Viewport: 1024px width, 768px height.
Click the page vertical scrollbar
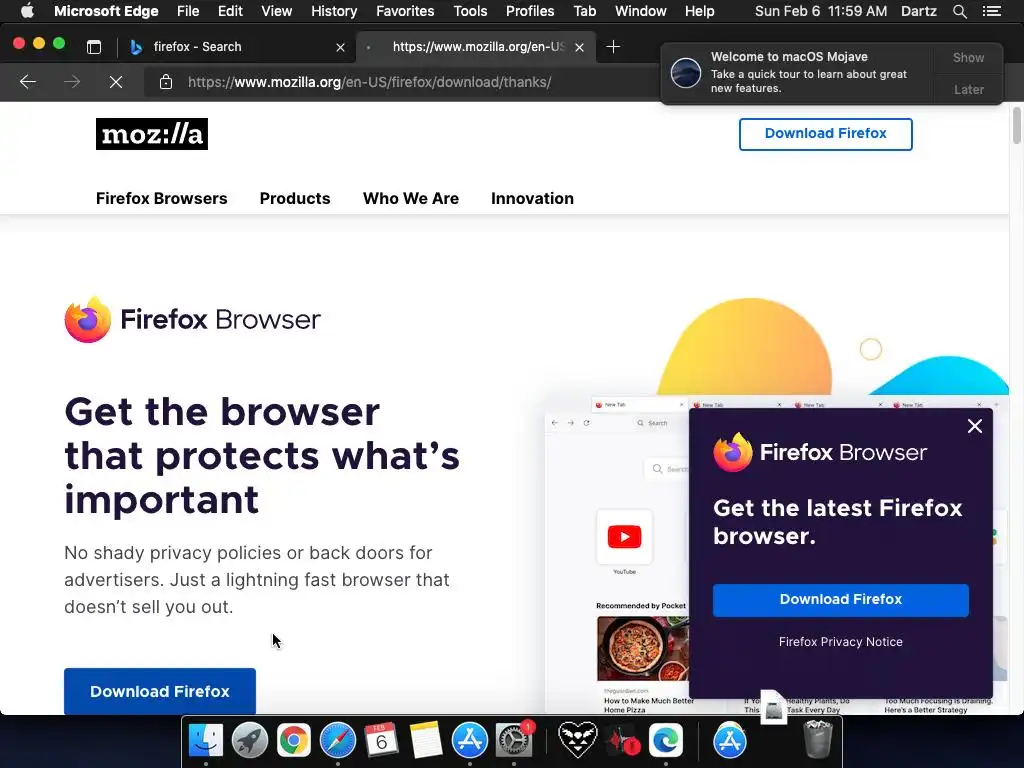pos(1016,125)
